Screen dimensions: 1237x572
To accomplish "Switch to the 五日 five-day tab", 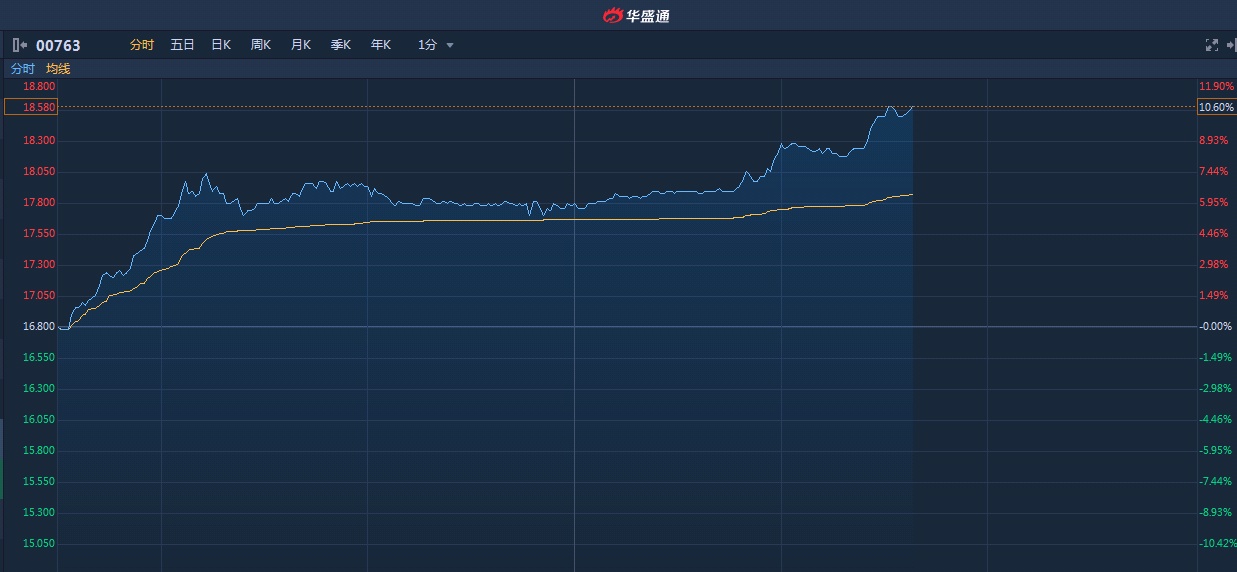I will click(182, 45).
